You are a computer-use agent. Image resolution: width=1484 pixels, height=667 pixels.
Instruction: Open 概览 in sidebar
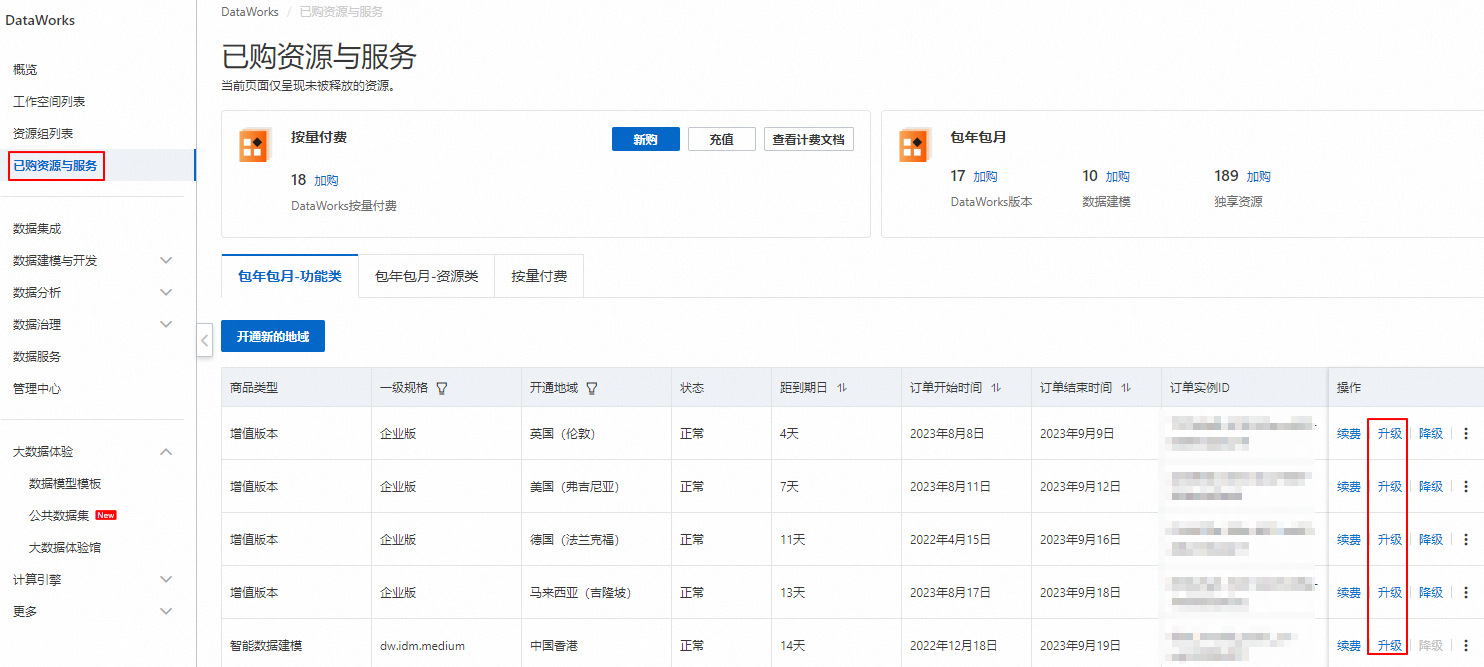click(25, 69)
